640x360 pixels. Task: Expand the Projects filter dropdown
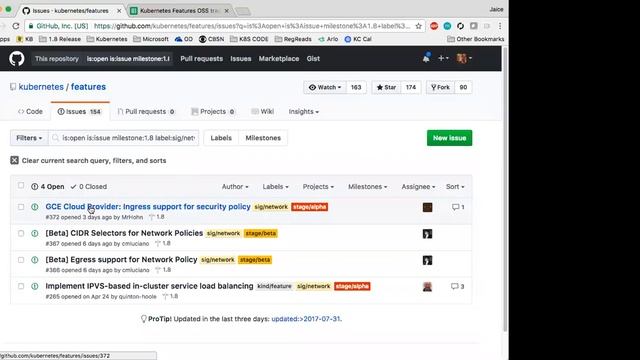pos(318,187)
